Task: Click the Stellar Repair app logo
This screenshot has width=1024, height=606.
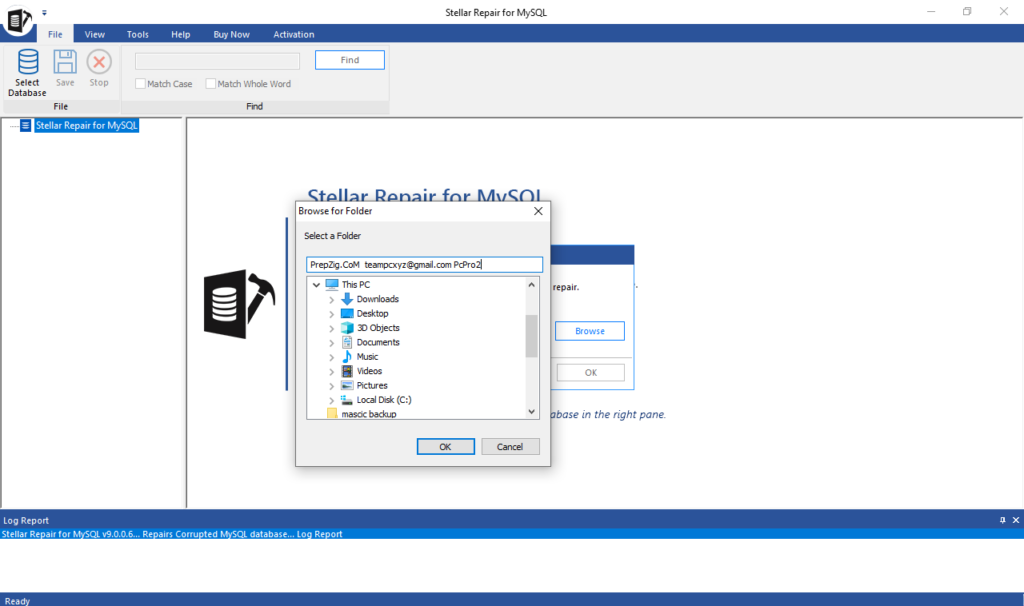Action: [18, 20]
